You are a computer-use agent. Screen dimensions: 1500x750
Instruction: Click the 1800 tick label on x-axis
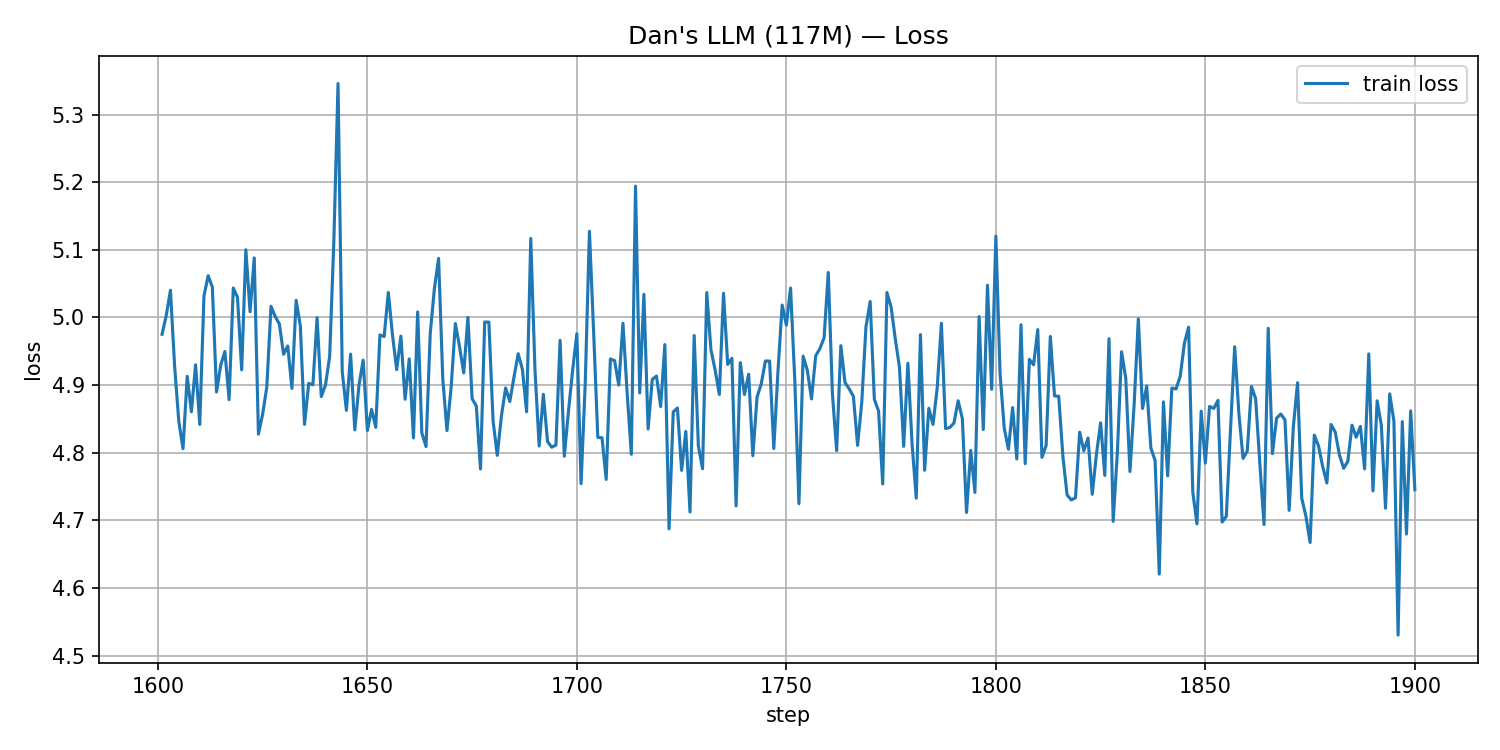pos(995,687)
